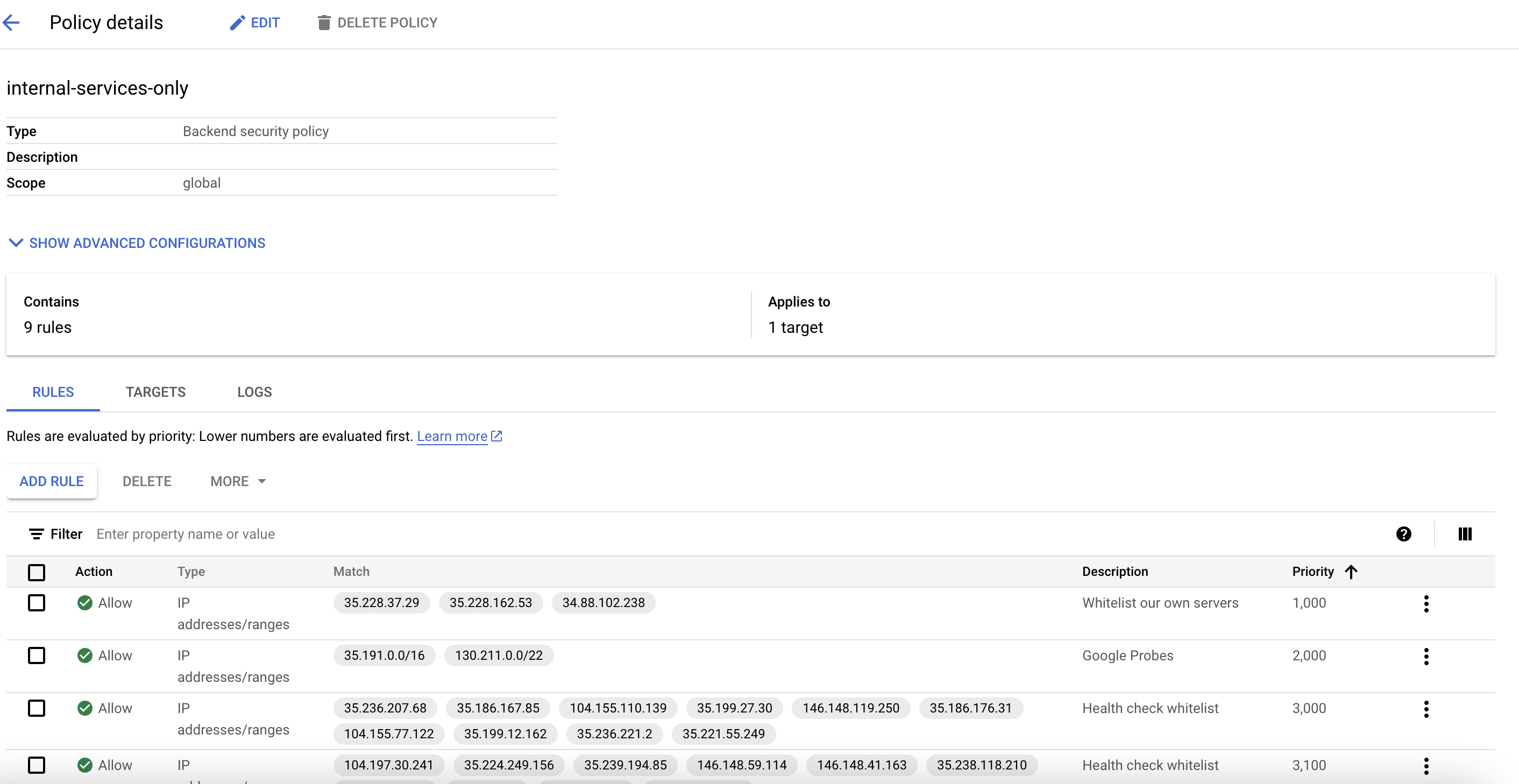1519x784 pixels.
Task: Click the 35.228.37.29 IP chip
Action: (x=381, y=603)
